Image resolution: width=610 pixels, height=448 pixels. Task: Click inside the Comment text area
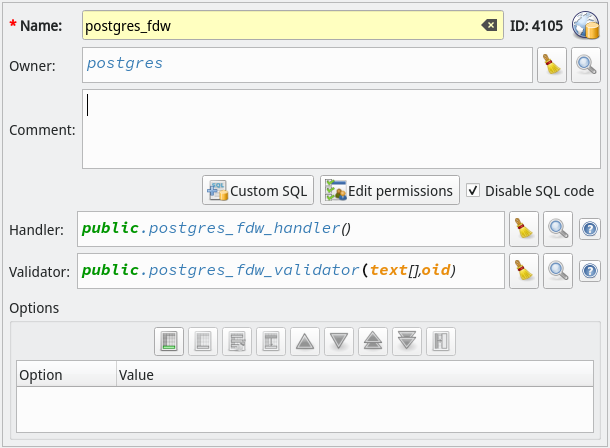click(341, 129)
